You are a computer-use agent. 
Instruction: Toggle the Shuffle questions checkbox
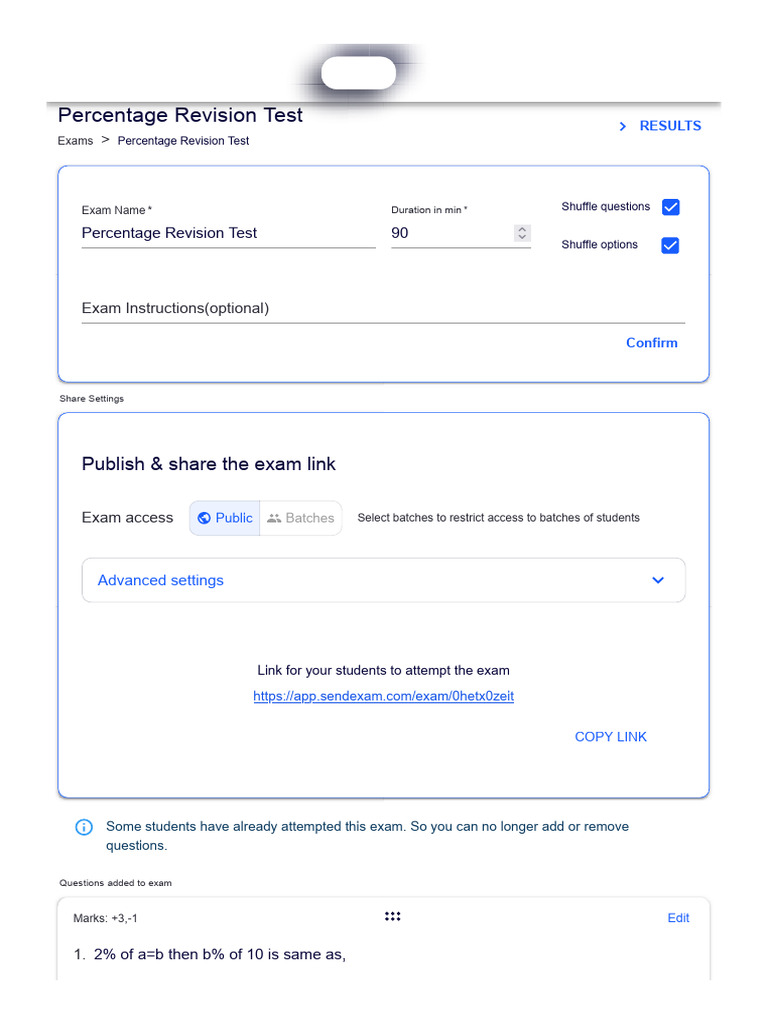[x=671, y=207]
